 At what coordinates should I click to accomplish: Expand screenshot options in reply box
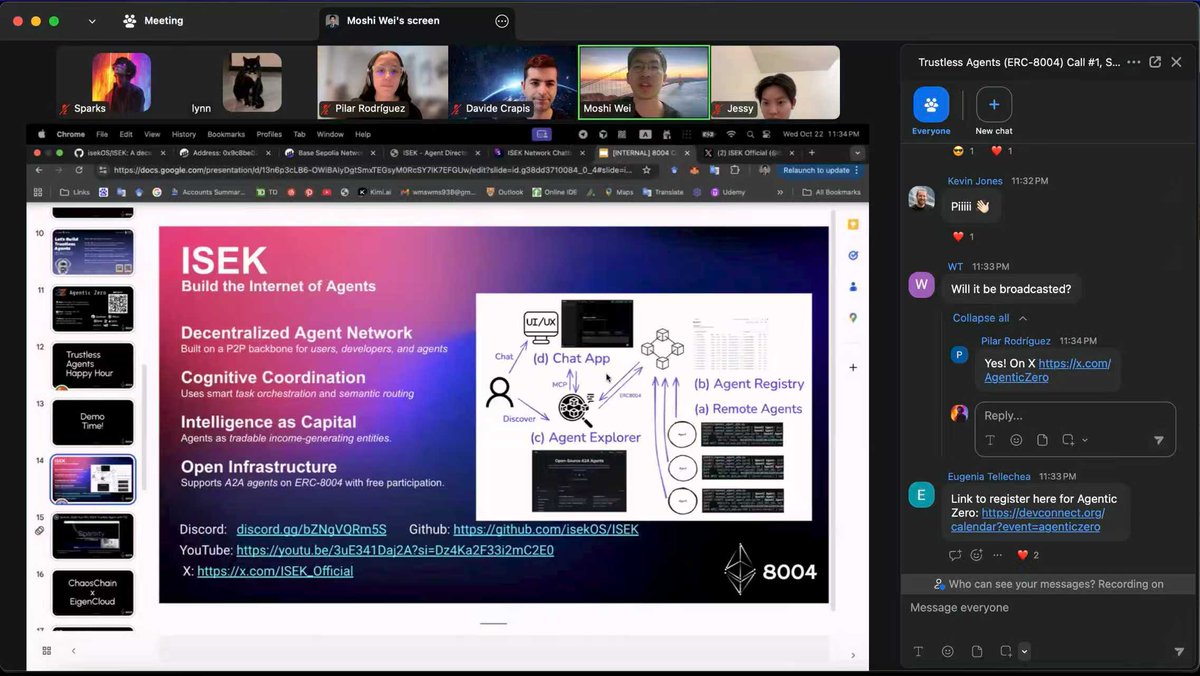[x=1085, y=440]
